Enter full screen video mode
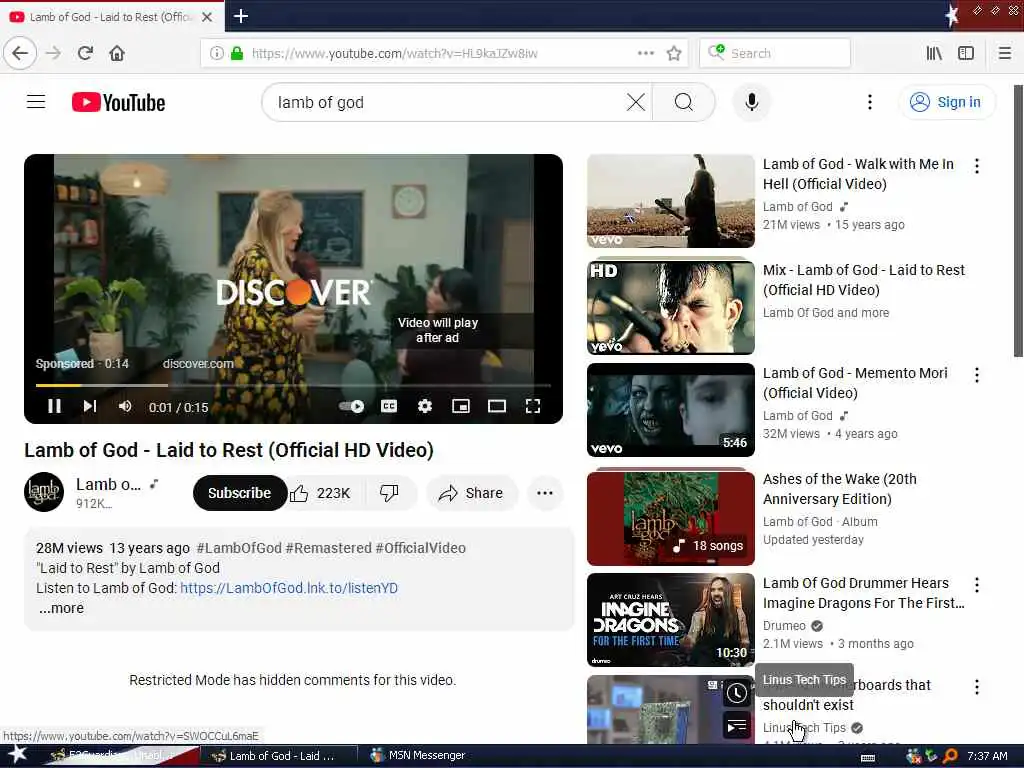This screenshot has width=1024, height=768. click(x=533, y=406)
